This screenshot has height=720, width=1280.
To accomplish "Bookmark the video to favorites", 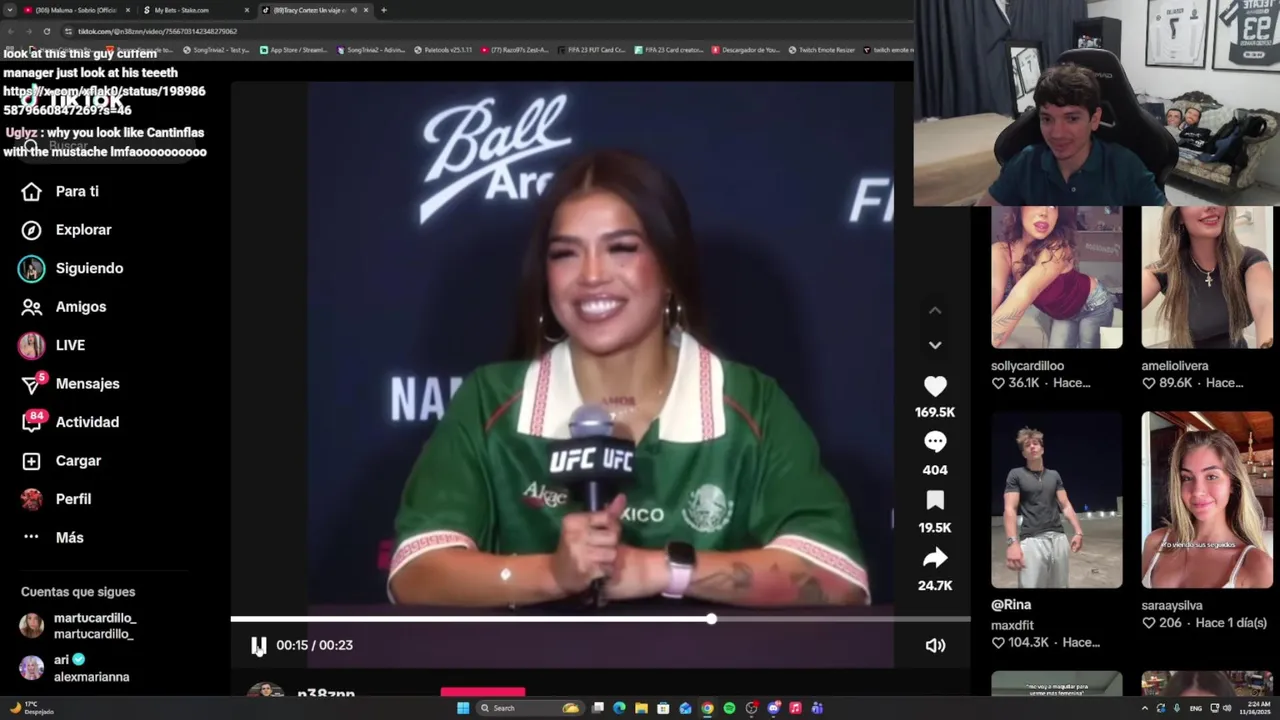I will pos(935,500).
